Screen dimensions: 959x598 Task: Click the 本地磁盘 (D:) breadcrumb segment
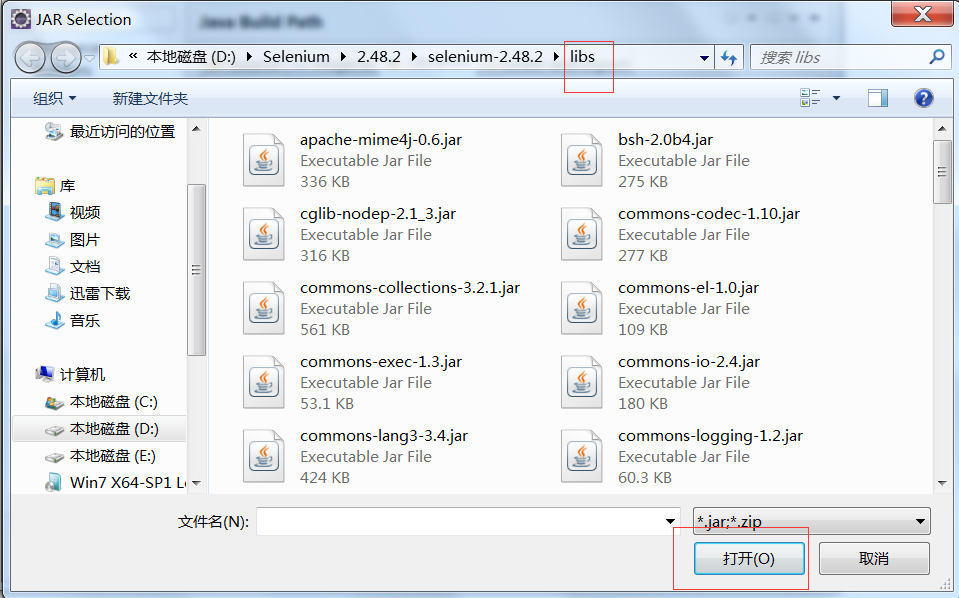pyautogui.click(x=191, y=57)
